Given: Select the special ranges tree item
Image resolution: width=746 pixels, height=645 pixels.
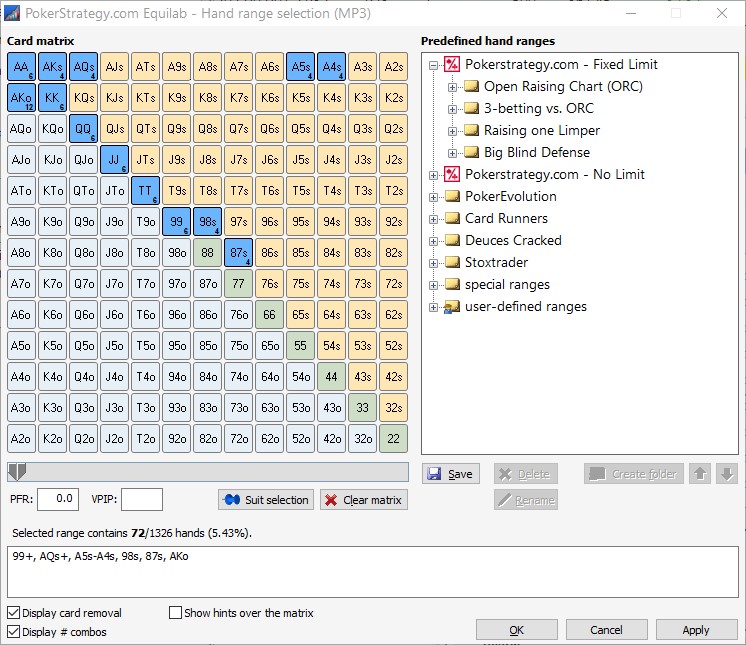Looking at the screenshot, I should pos(507,284).
